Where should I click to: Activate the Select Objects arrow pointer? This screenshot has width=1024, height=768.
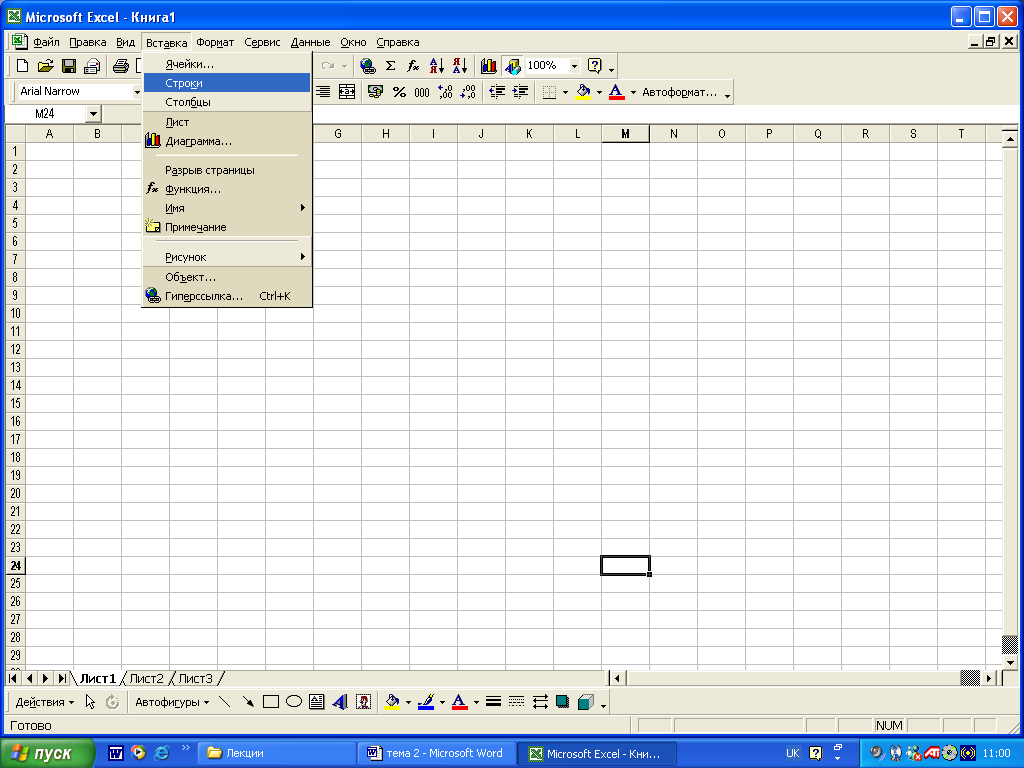click(90, 703)
